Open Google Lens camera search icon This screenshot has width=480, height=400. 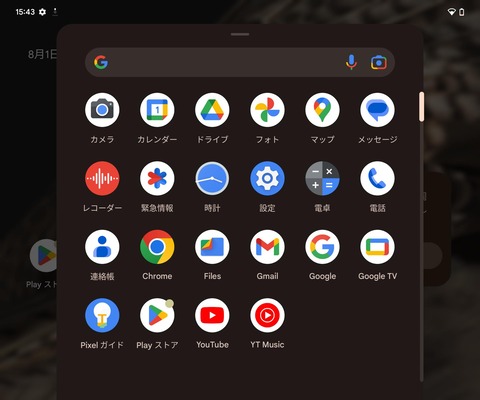(x=379, y=62)
